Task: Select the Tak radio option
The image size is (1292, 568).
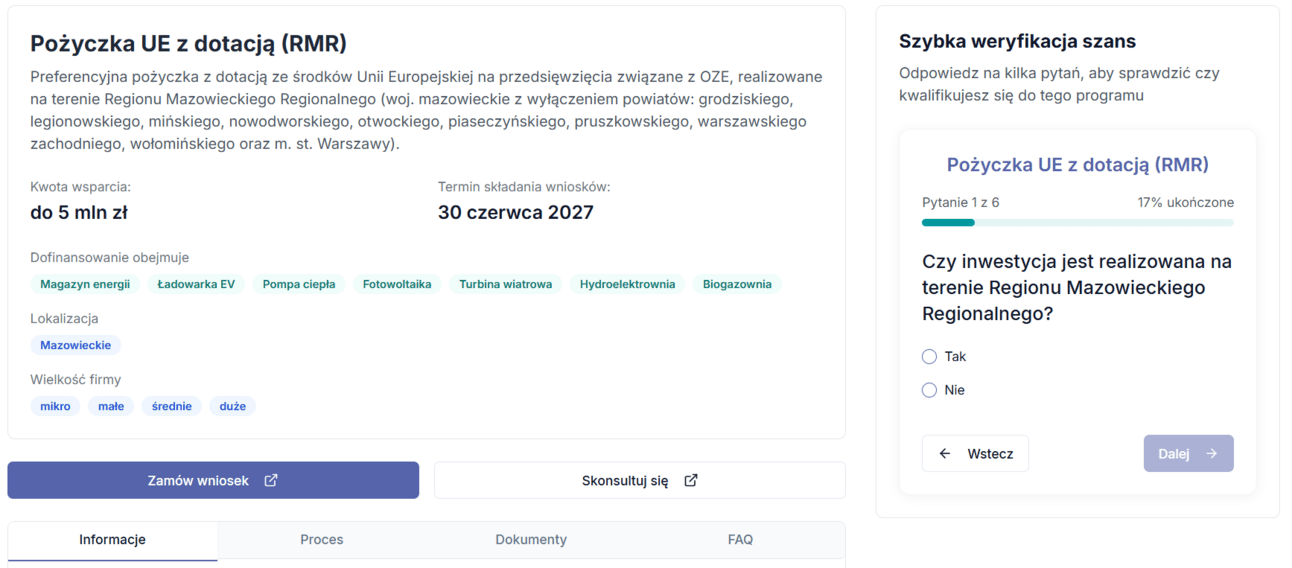Action: 929,356
